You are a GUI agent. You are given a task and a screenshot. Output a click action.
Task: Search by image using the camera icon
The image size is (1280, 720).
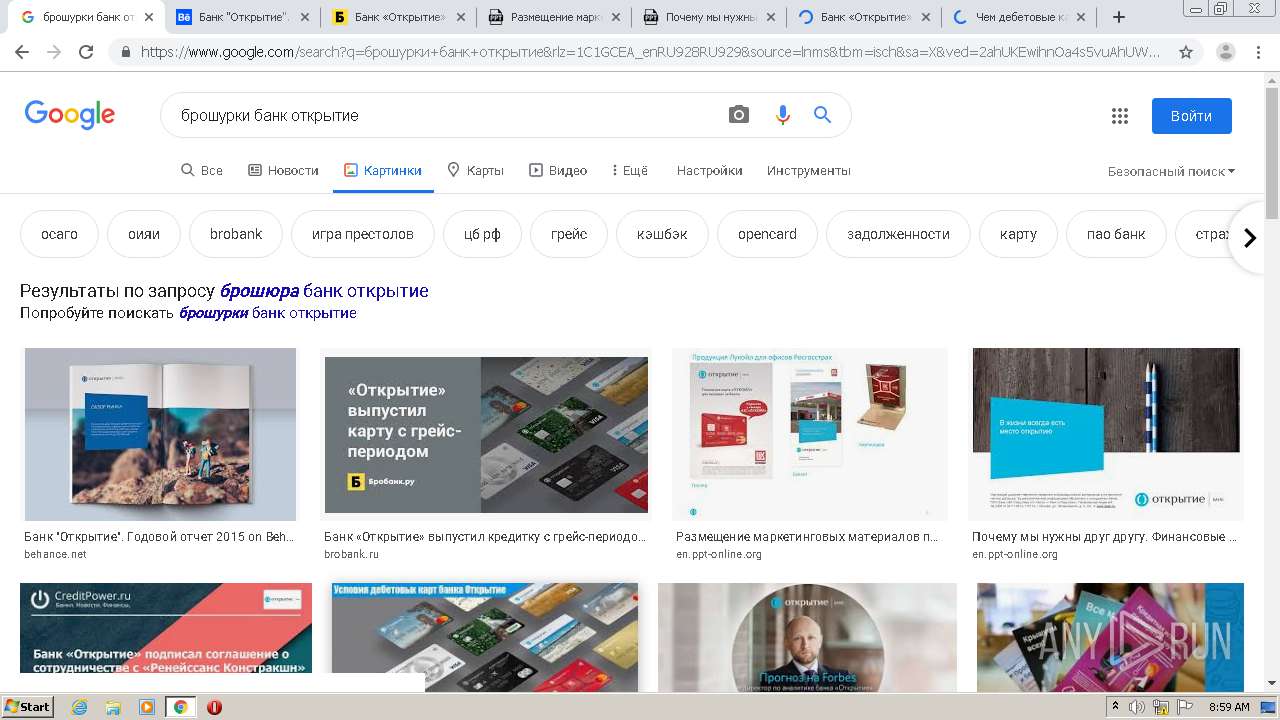739,115
